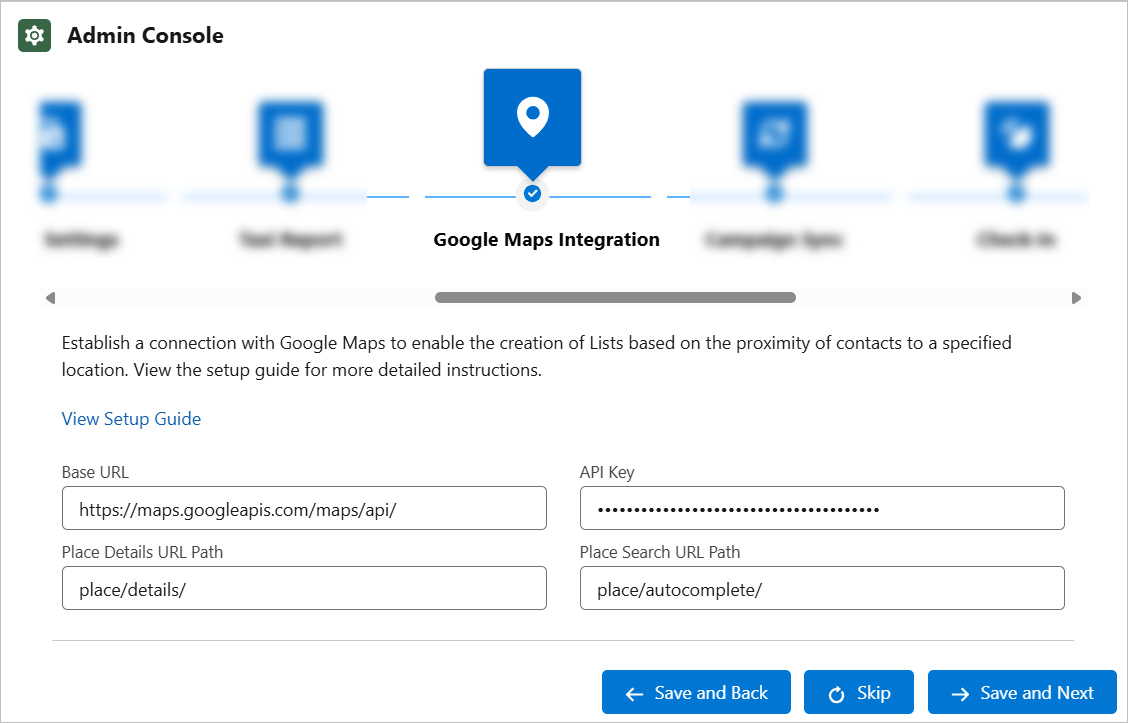Image resolution: width=1128 pixels, height=723 pixels.
Task: Click the checkmark marker under Google Maps step
Action: coord(532,193)
